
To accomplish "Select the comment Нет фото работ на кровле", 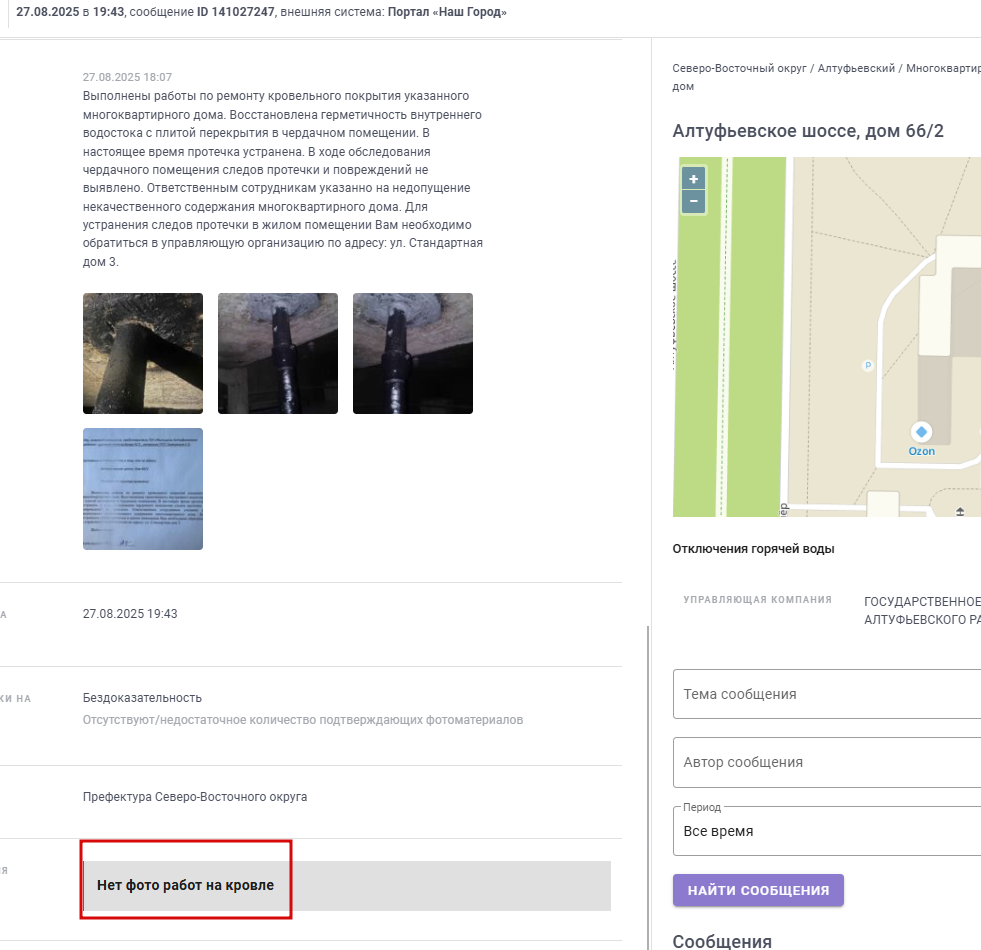I will point(185,885).
